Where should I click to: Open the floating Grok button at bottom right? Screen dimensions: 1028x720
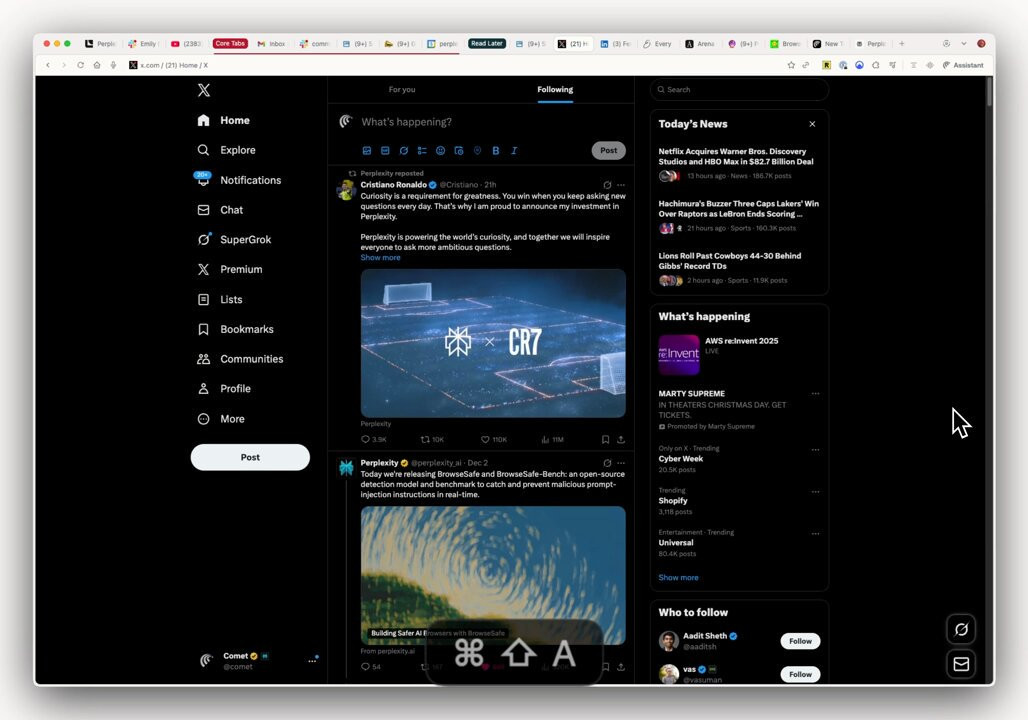click(x=961, y=630)
